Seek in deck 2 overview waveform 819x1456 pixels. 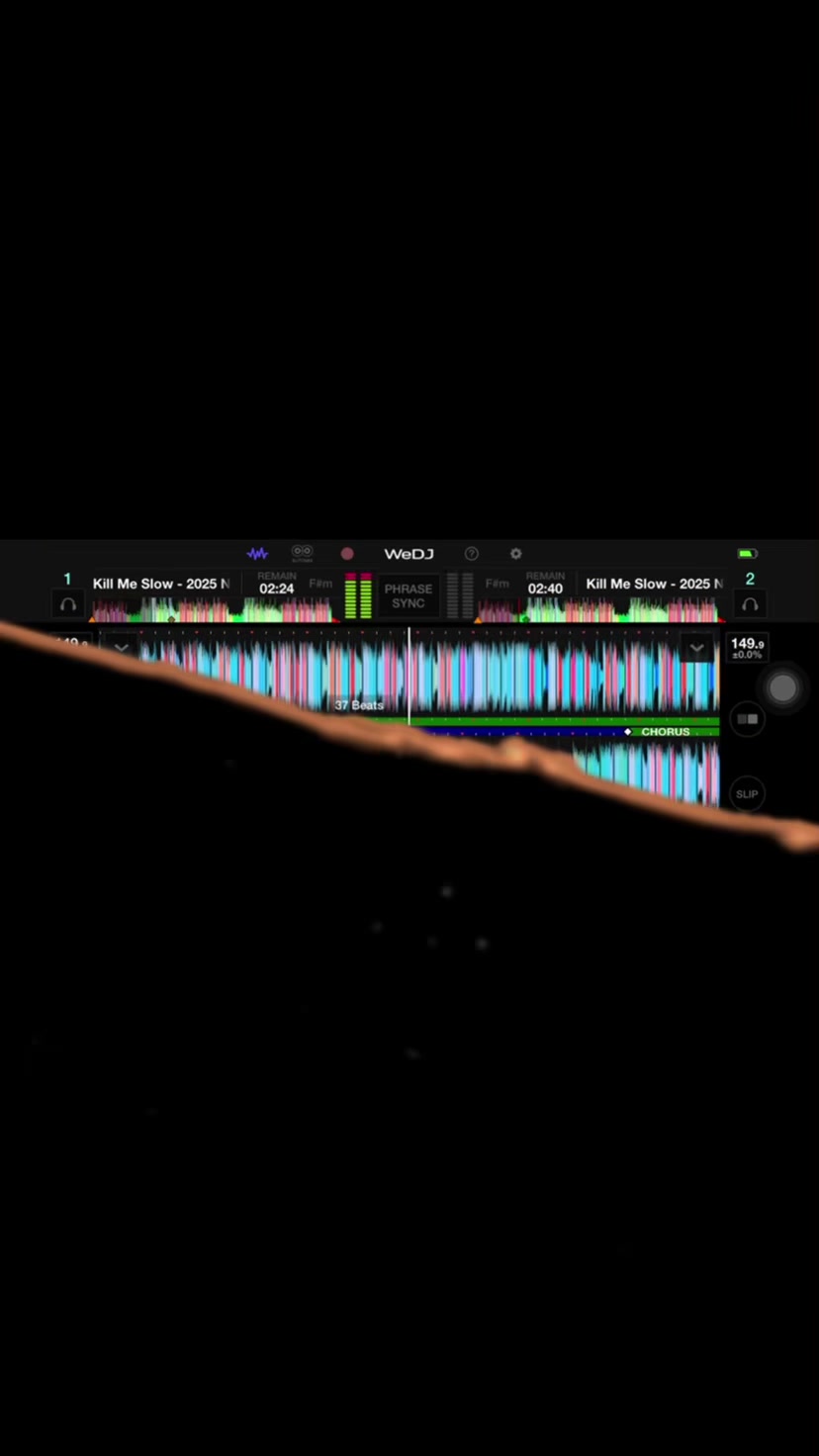[598, 610]
